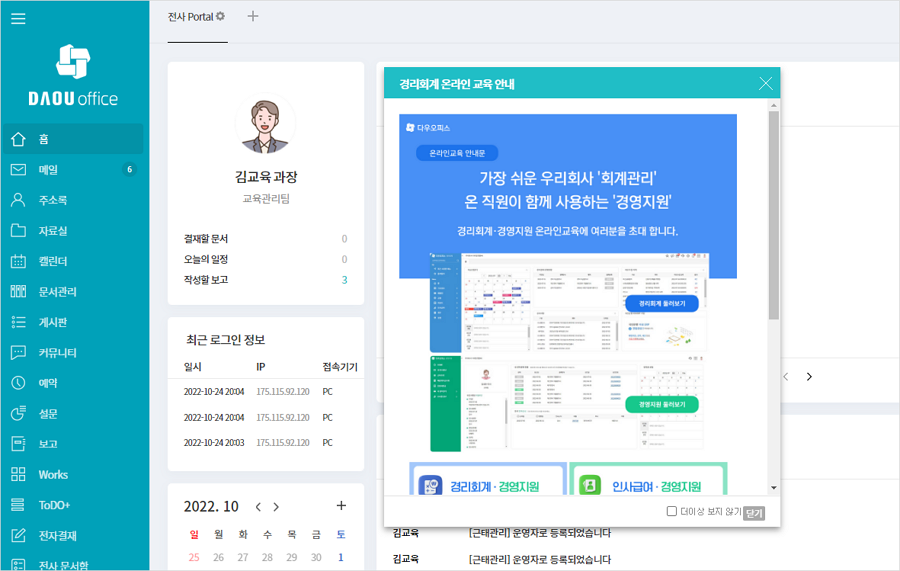Click the gear icon on 전사 Portal tab

(220, 17)
